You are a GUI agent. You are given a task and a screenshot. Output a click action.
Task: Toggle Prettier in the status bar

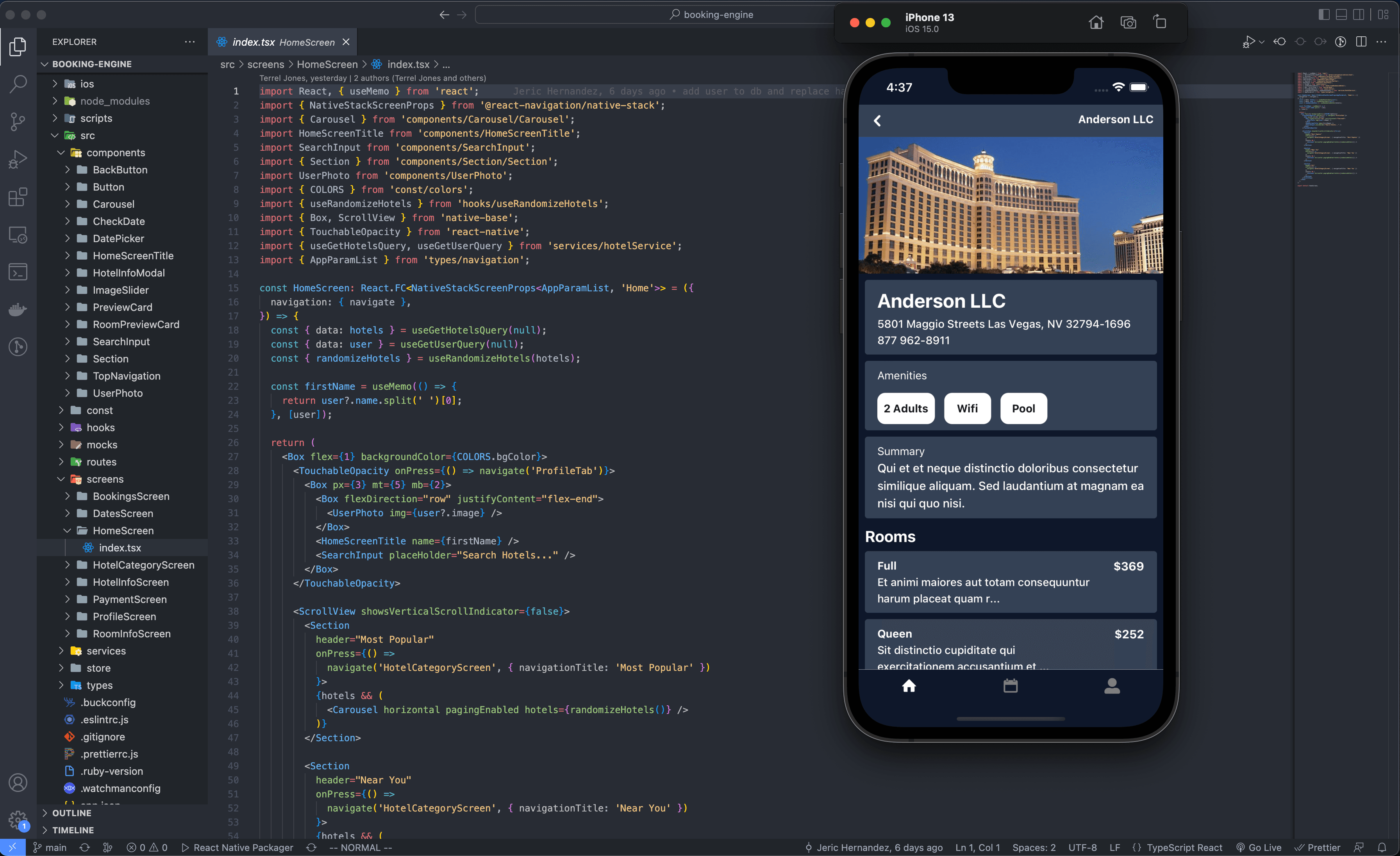point(1318,847)
